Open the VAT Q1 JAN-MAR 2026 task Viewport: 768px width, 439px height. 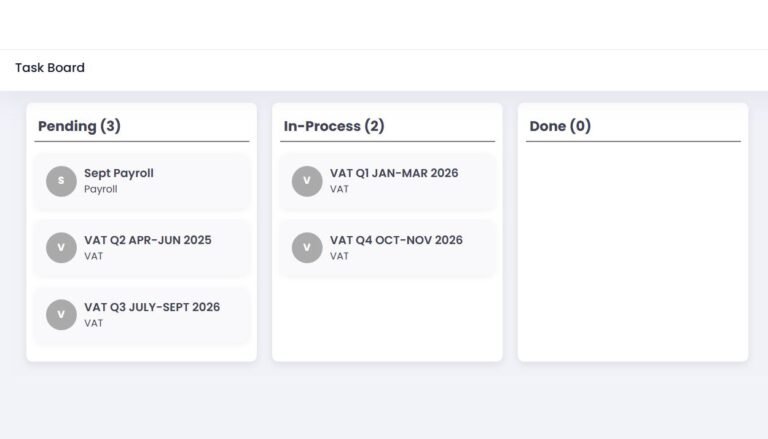point(394,173)
